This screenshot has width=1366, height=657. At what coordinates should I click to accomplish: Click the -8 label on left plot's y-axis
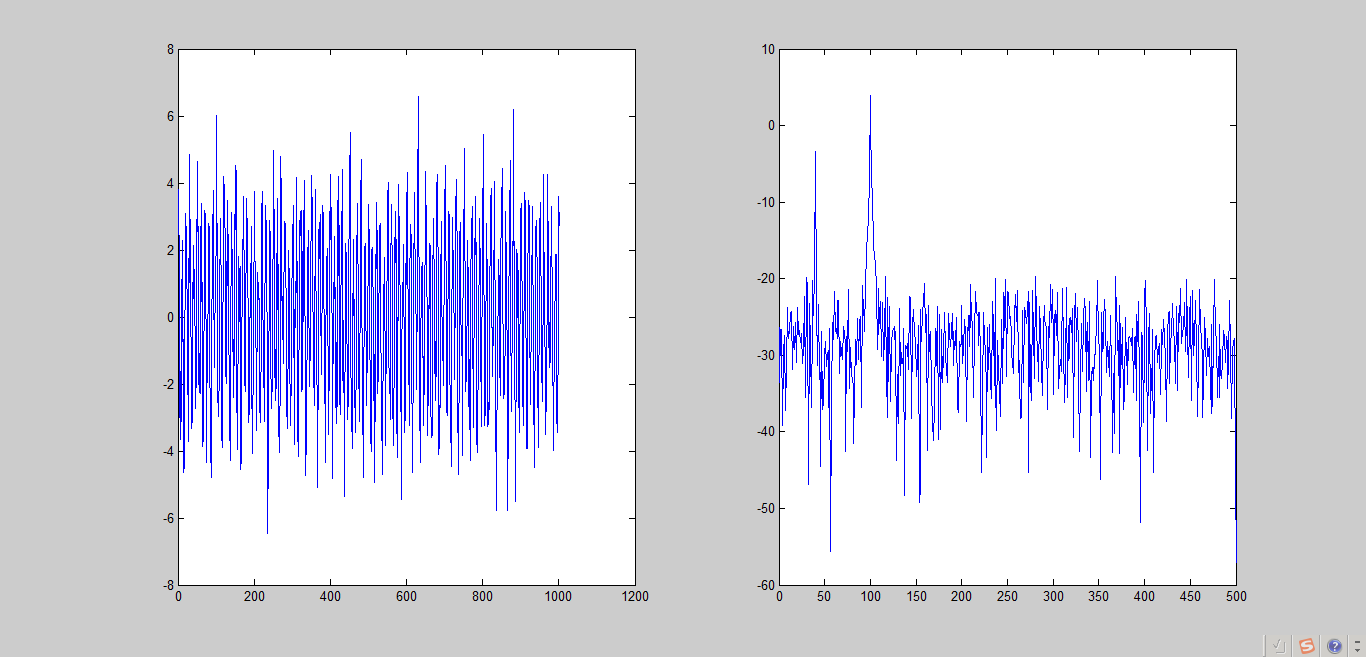coord(168,585)
